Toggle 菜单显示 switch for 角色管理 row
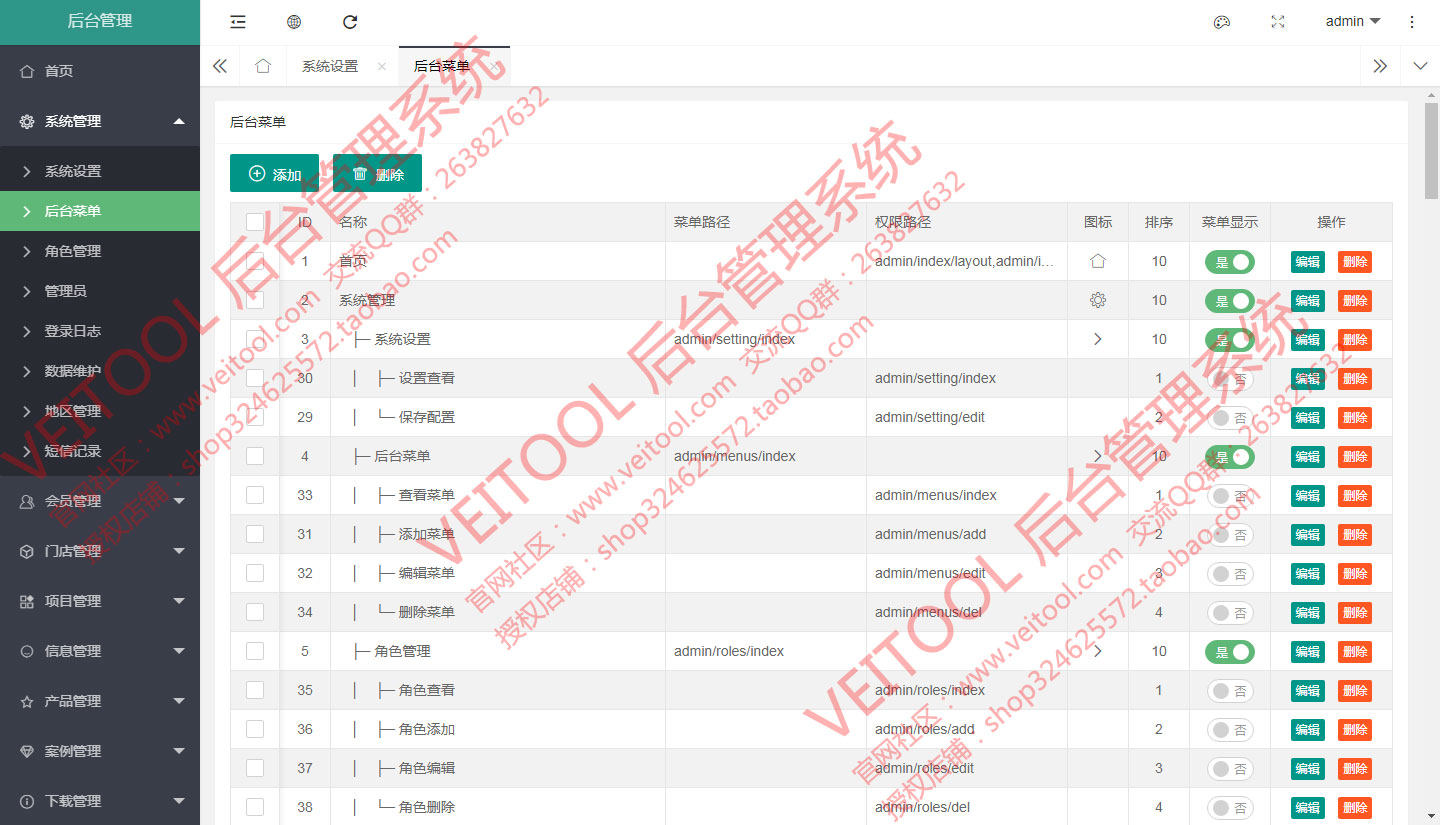This screenshot has width=1440, height=825. pos(1230,652)
